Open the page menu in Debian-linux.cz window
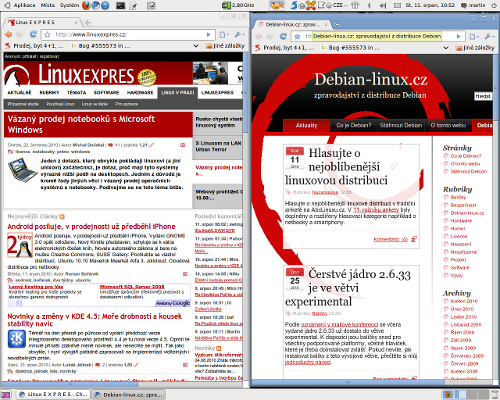The height and width of the screenshot is (400, 500). (x=474, y=36)
